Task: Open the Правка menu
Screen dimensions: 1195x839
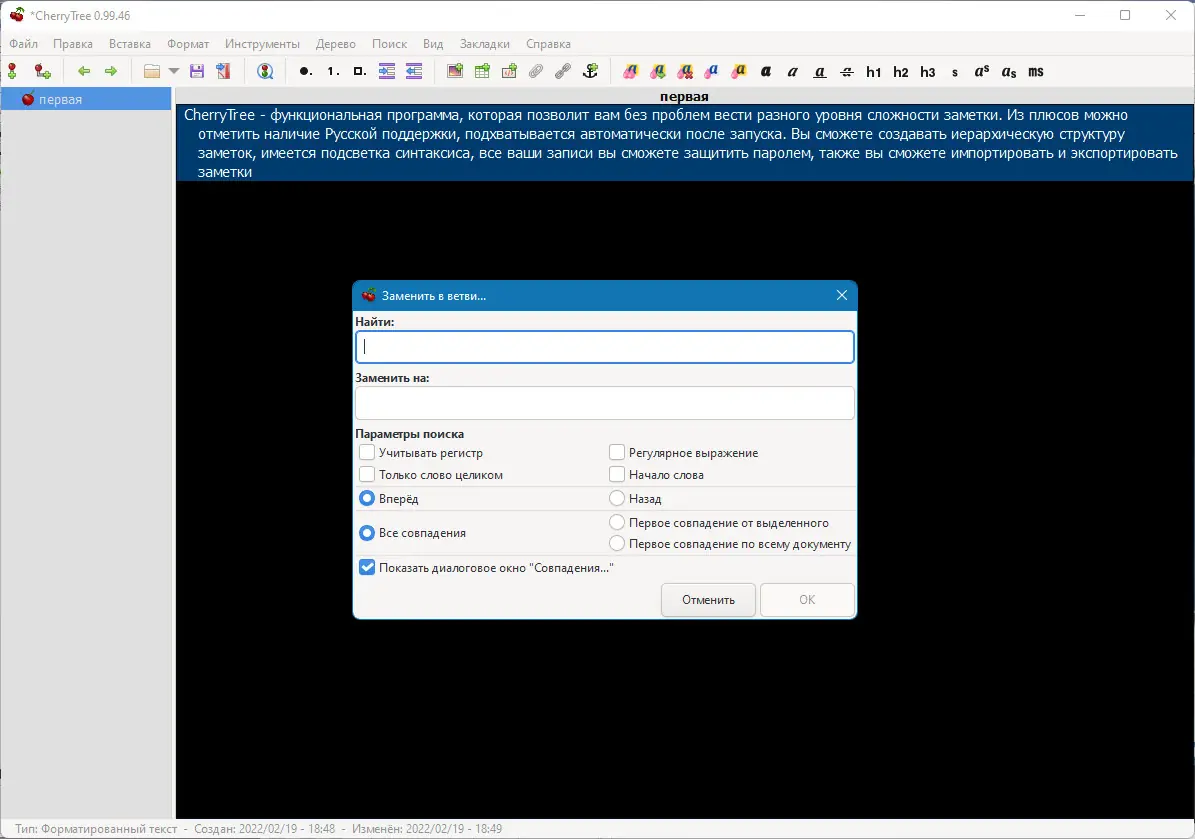Action: (x=73, y=43)
